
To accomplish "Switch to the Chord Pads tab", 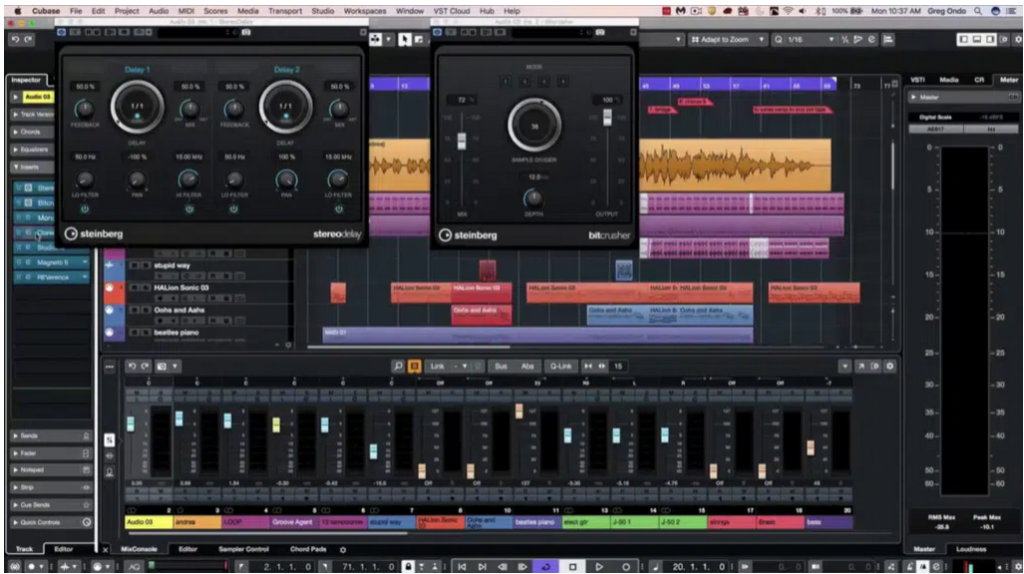I will pyautogui.click(x=308, y=550).
